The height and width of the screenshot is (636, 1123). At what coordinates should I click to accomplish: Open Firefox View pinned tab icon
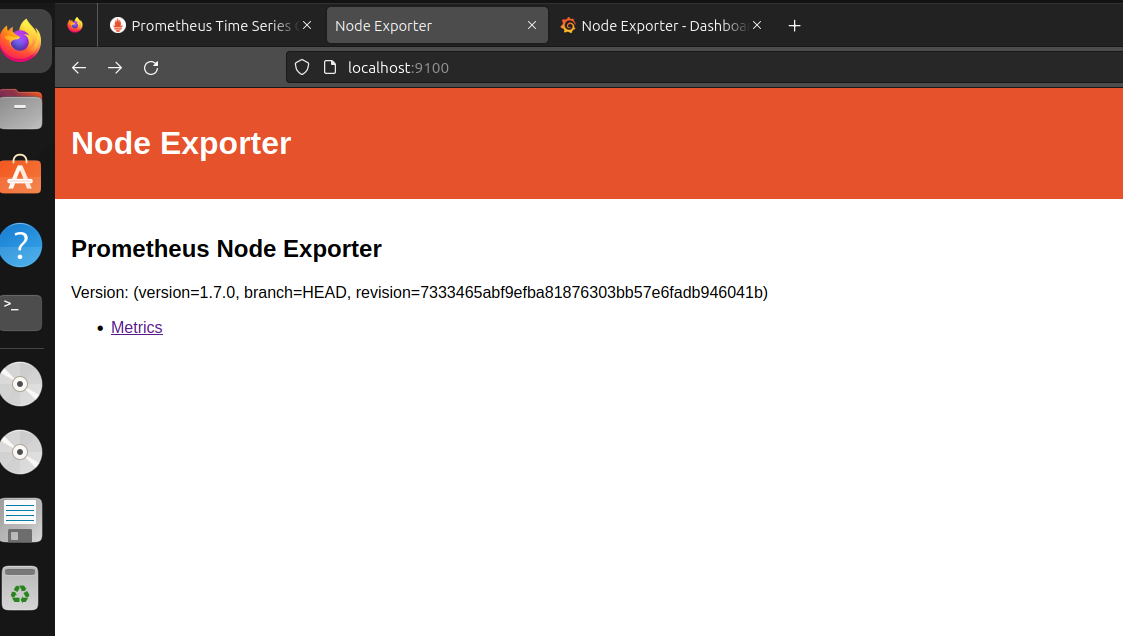75,26
